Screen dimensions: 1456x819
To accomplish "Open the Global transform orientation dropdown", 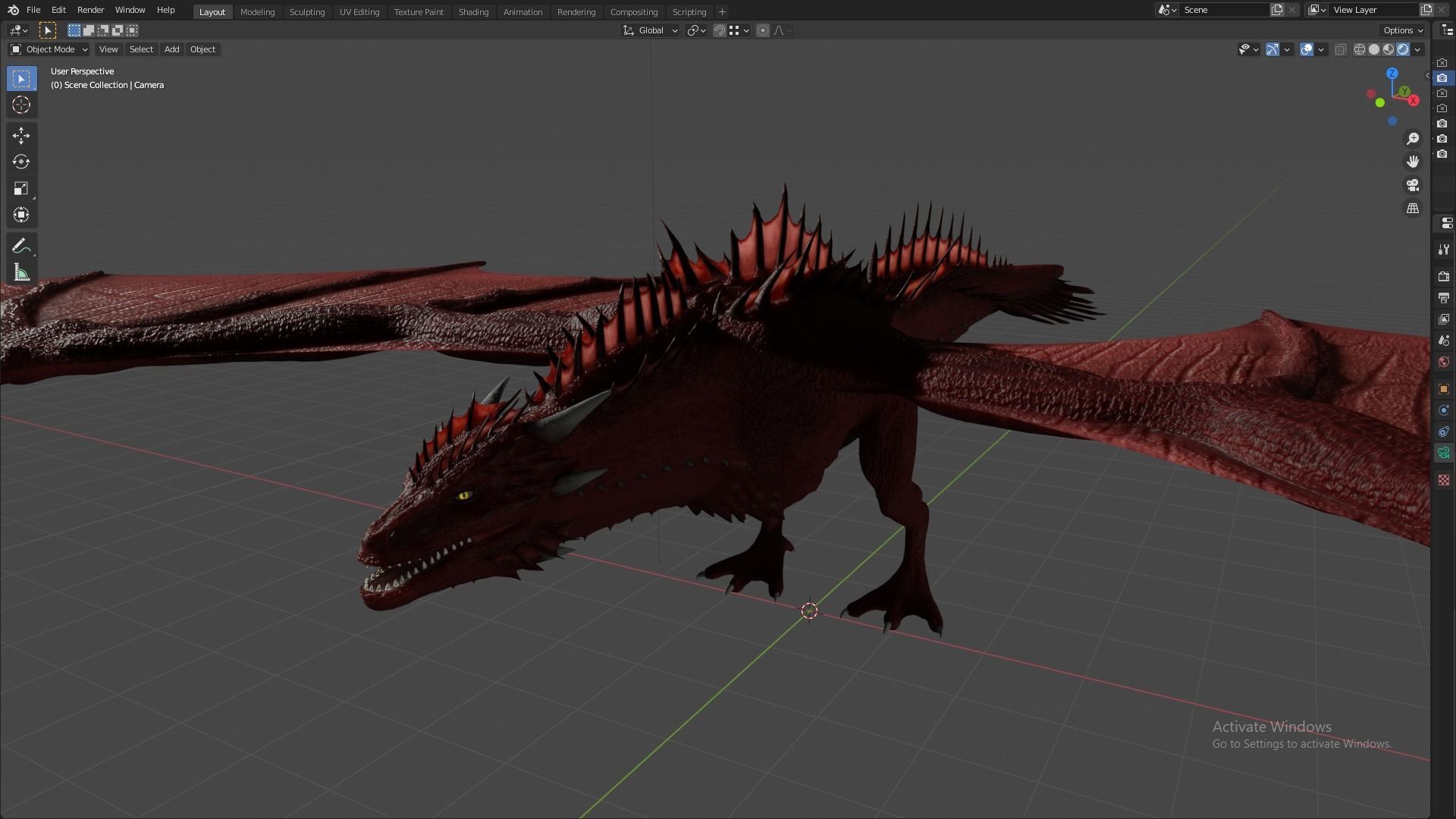I will [x=650, y=30].
